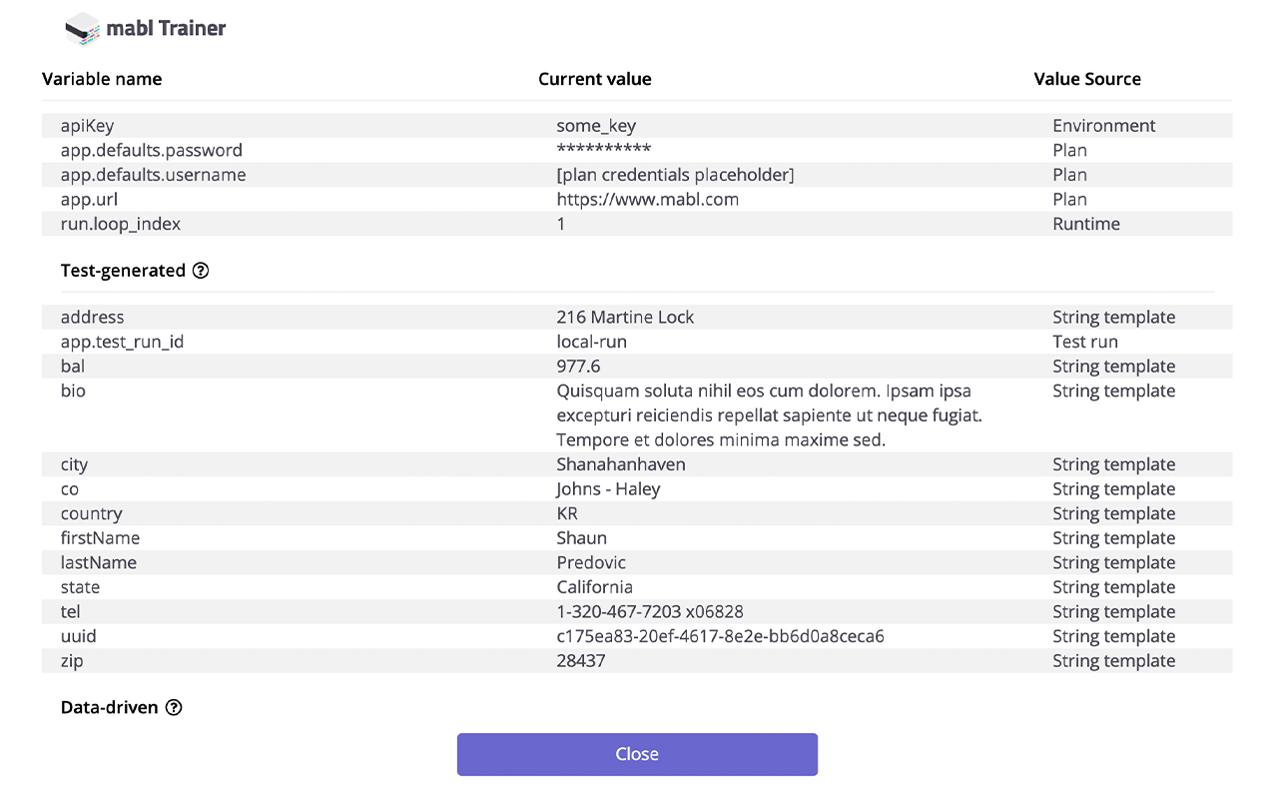Sort by the Value Source column header
1278x799 pixels.
point(1087,79)
